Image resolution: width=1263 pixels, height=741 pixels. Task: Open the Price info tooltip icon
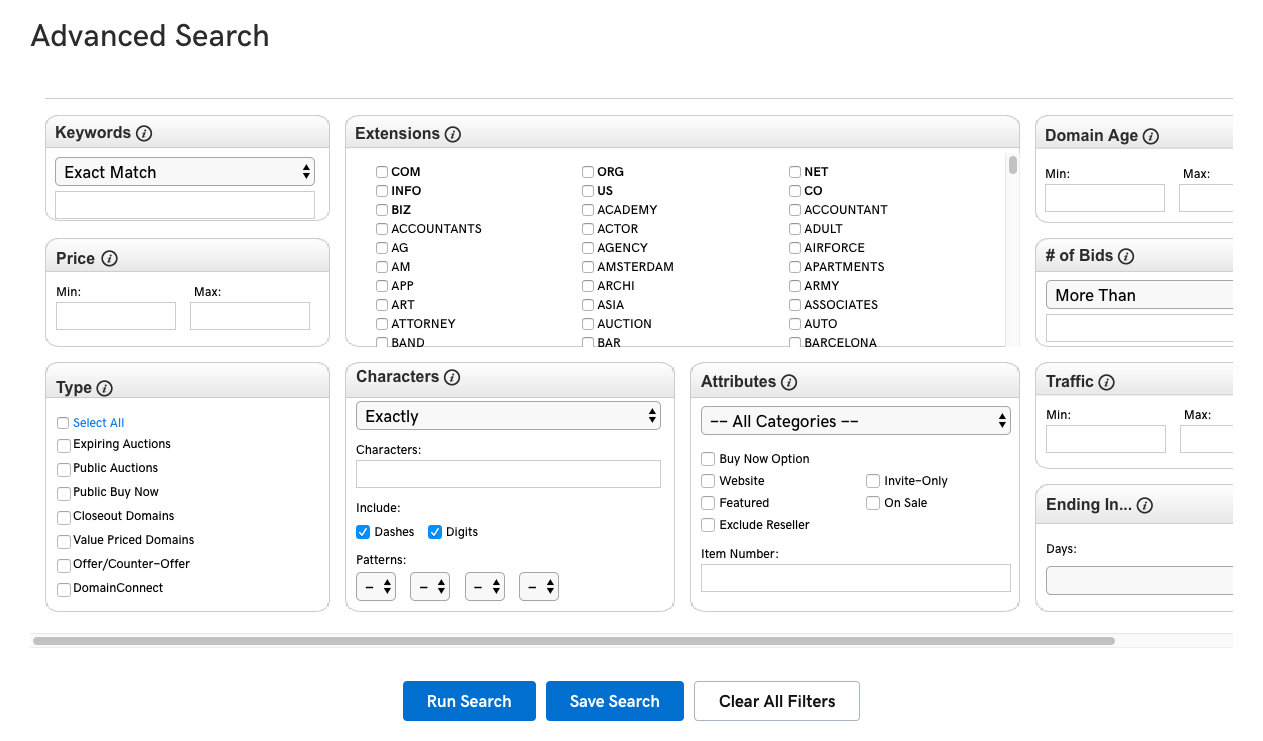coord(110,258)
